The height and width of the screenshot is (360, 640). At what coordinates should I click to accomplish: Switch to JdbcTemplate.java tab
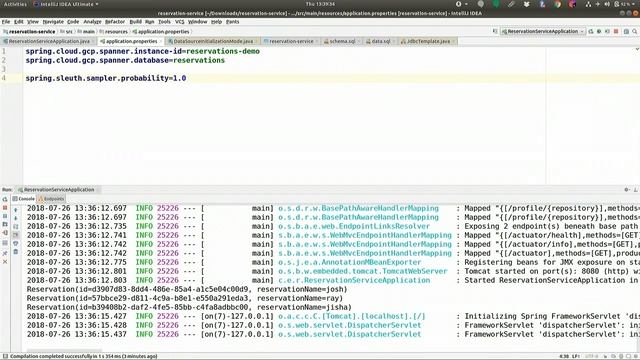(x=428, y=41)
